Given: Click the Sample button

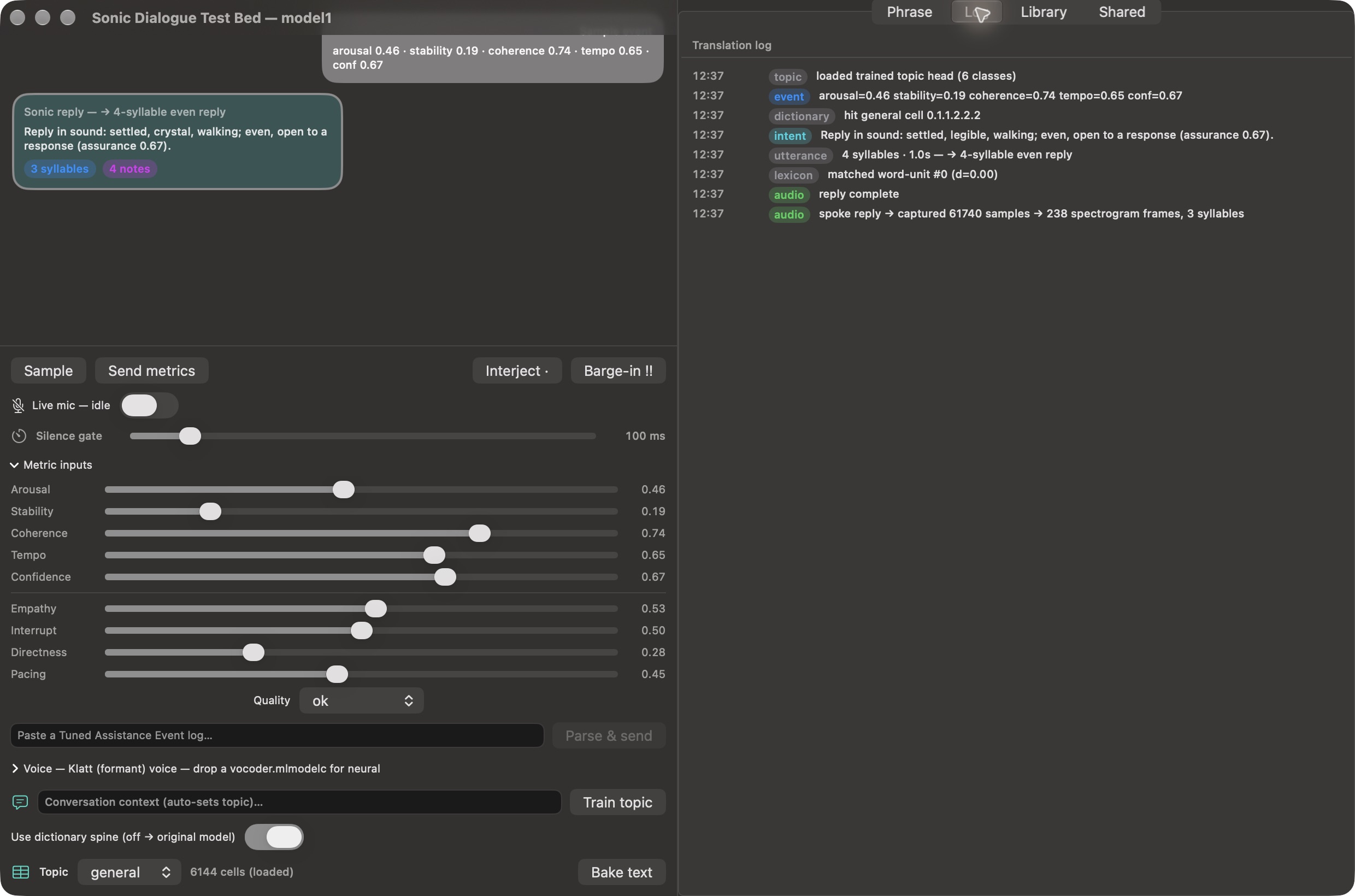Looking at the screenshot, I should click(49, 371).
